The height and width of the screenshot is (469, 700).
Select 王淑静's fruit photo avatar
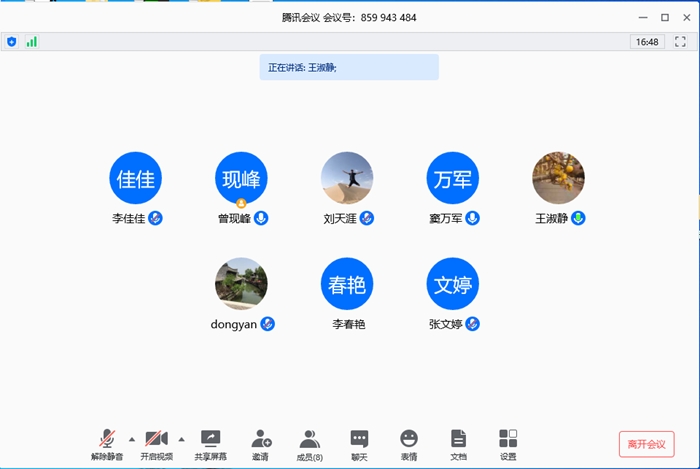coord(558,178)
